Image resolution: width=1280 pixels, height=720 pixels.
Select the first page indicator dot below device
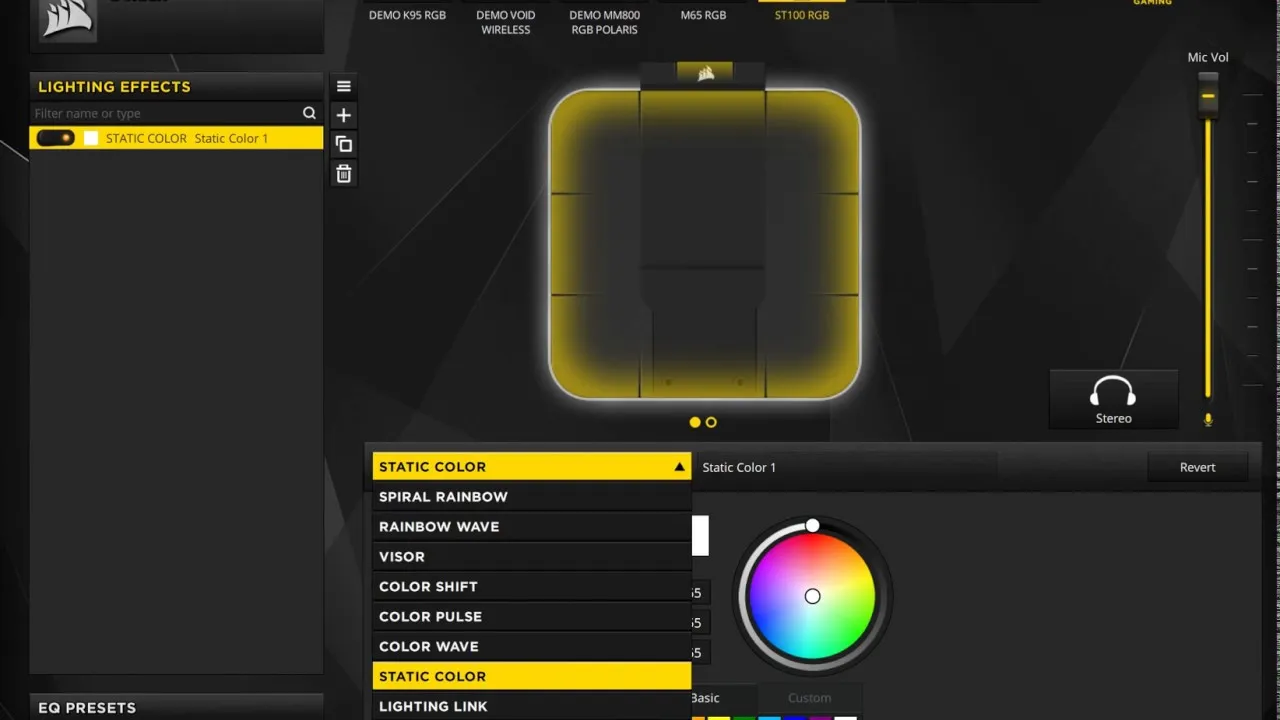point(695,422)
